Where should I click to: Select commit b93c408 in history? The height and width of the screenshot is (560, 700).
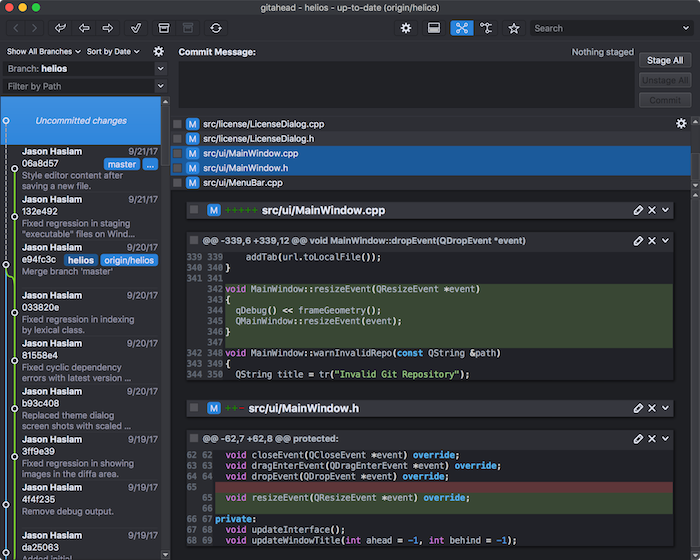click(81, 409)
